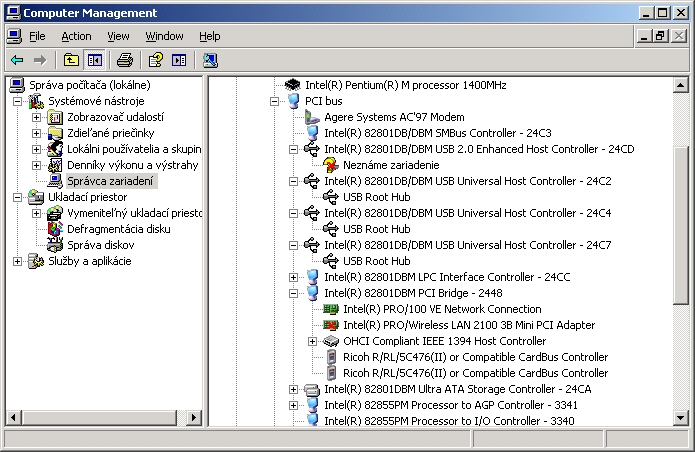Viewport: 695px width, 452px height.
Task: Expand the OHCI Compliant IEEE 1394 Host Controller
Action: [x=312, y=341]
